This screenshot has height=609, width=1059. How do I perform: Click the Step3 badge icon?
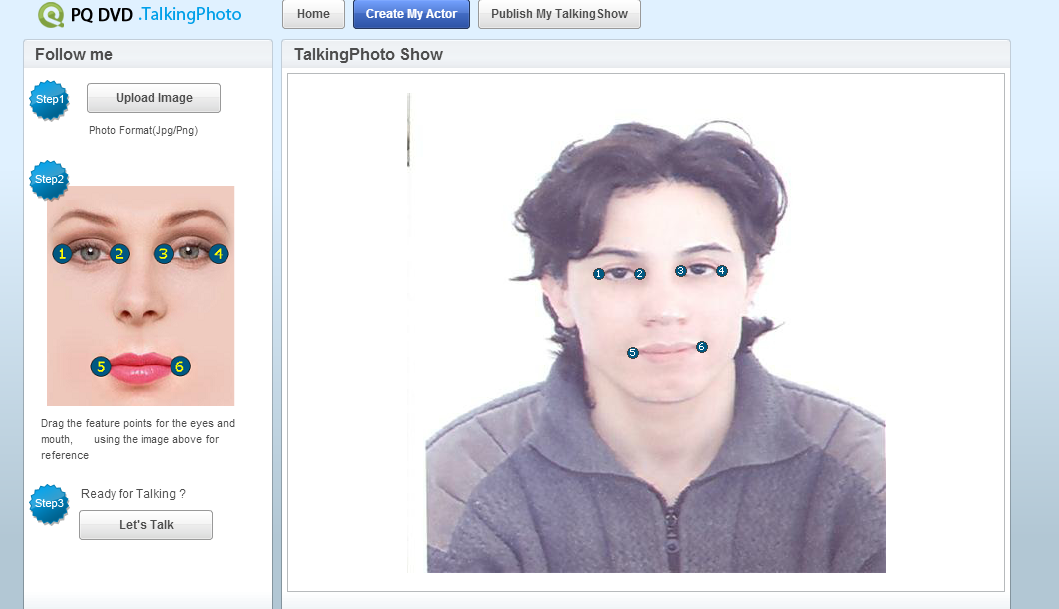click(x=49, y=504)
